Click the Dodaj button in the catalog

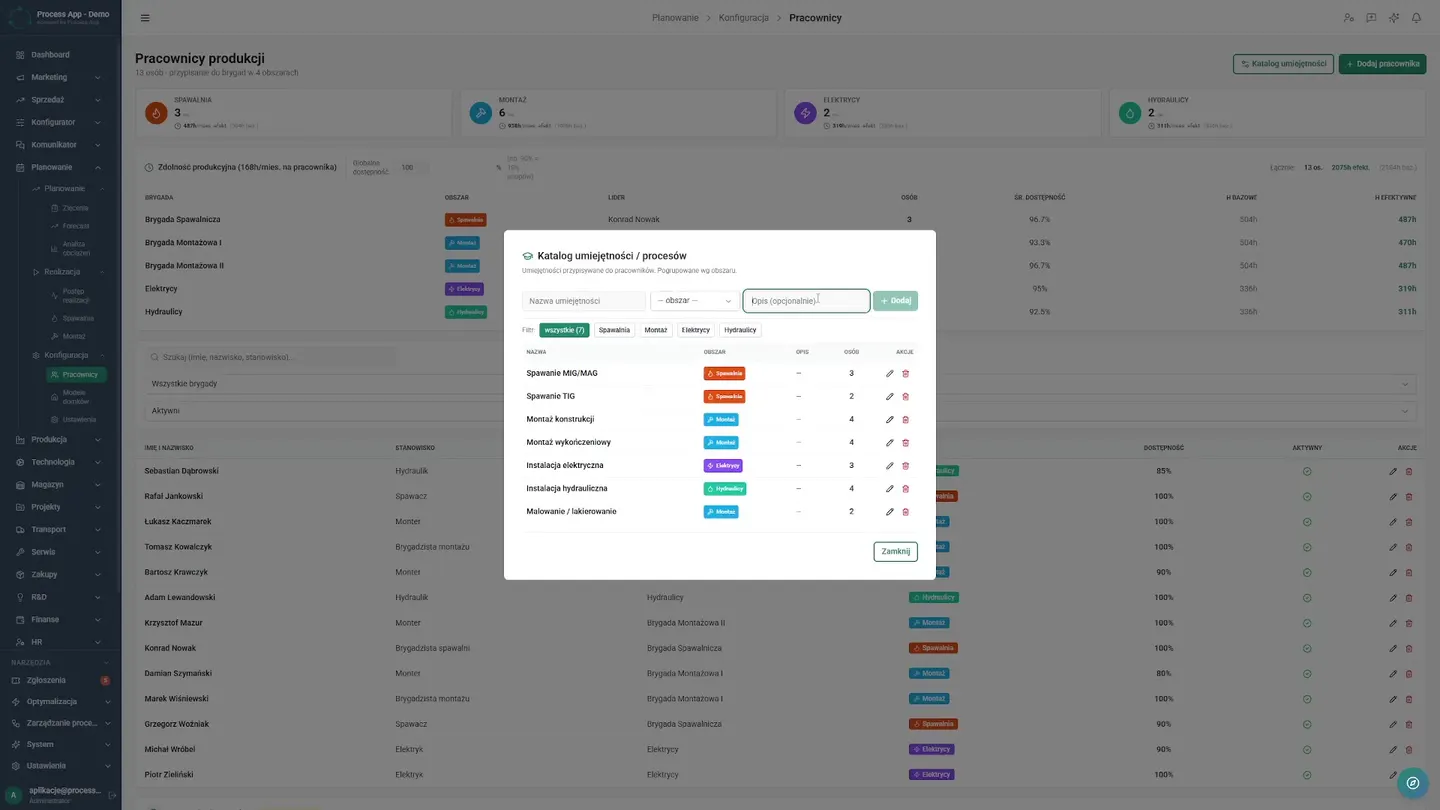coord(895,301)
